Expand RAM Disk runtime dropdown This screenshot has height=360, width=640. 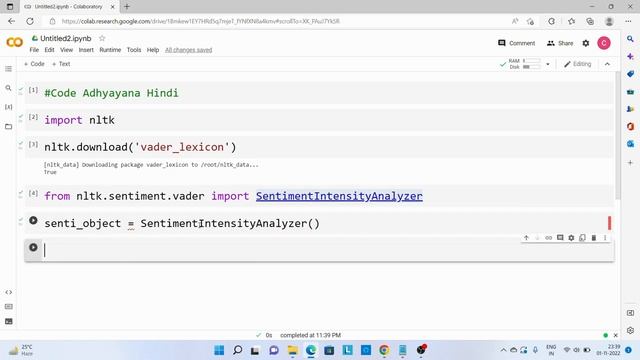pyautogui.click(x=548, y=64)
